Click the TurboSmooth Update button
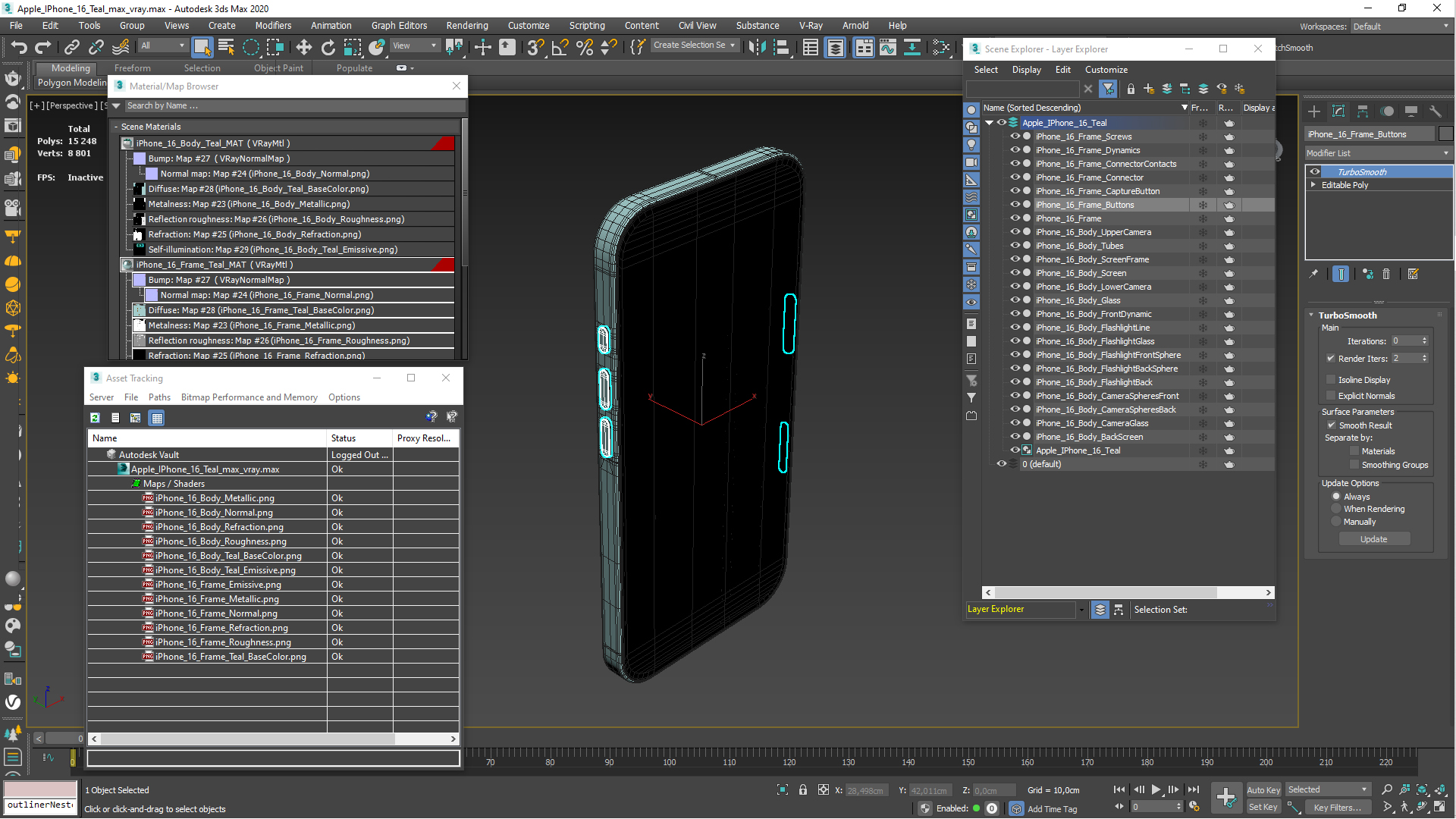Viewport: 1456px width, 819px height. (1373, 539)
